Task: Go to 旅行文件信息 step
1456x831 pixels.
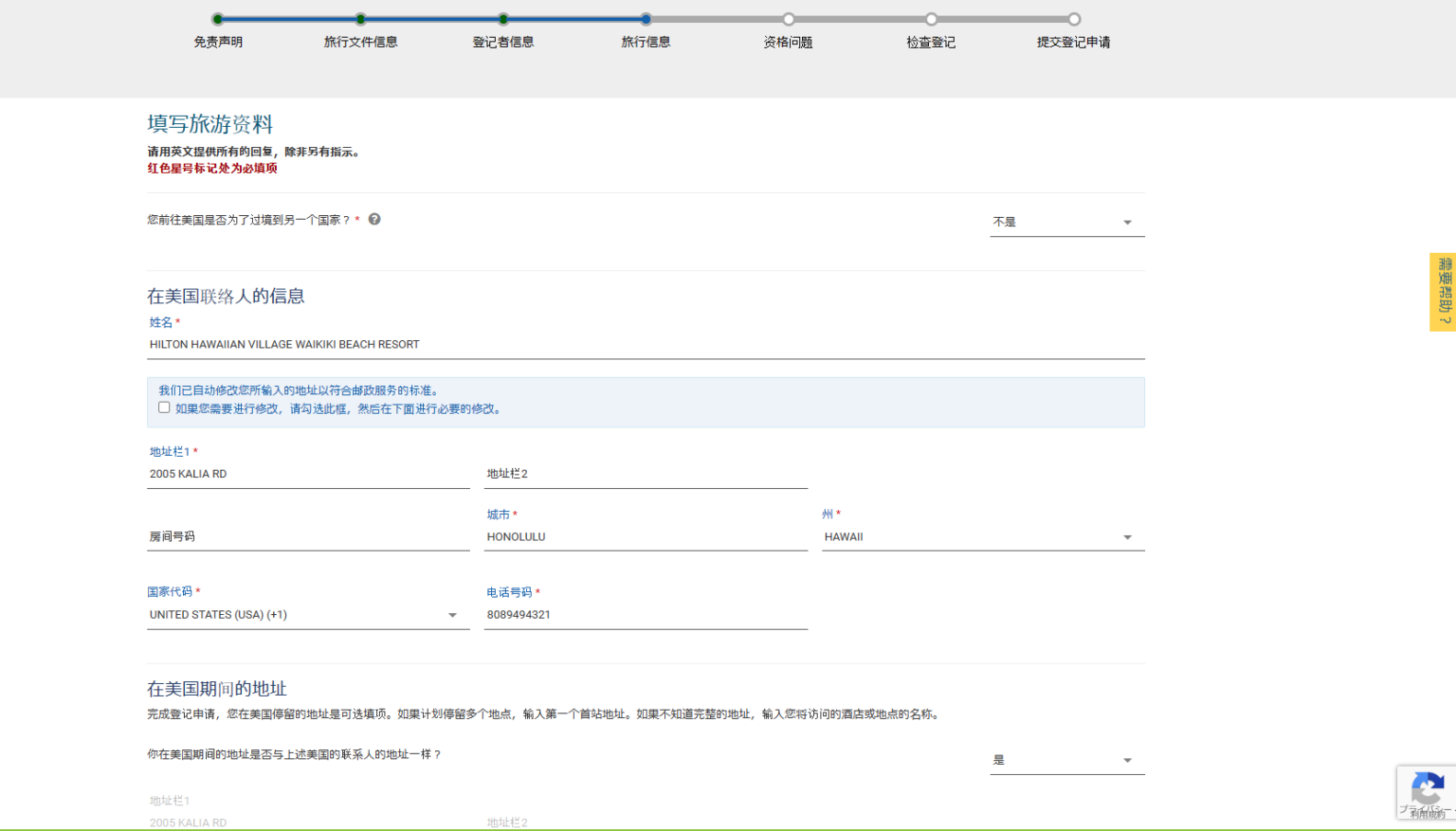Action: (360, 19)
